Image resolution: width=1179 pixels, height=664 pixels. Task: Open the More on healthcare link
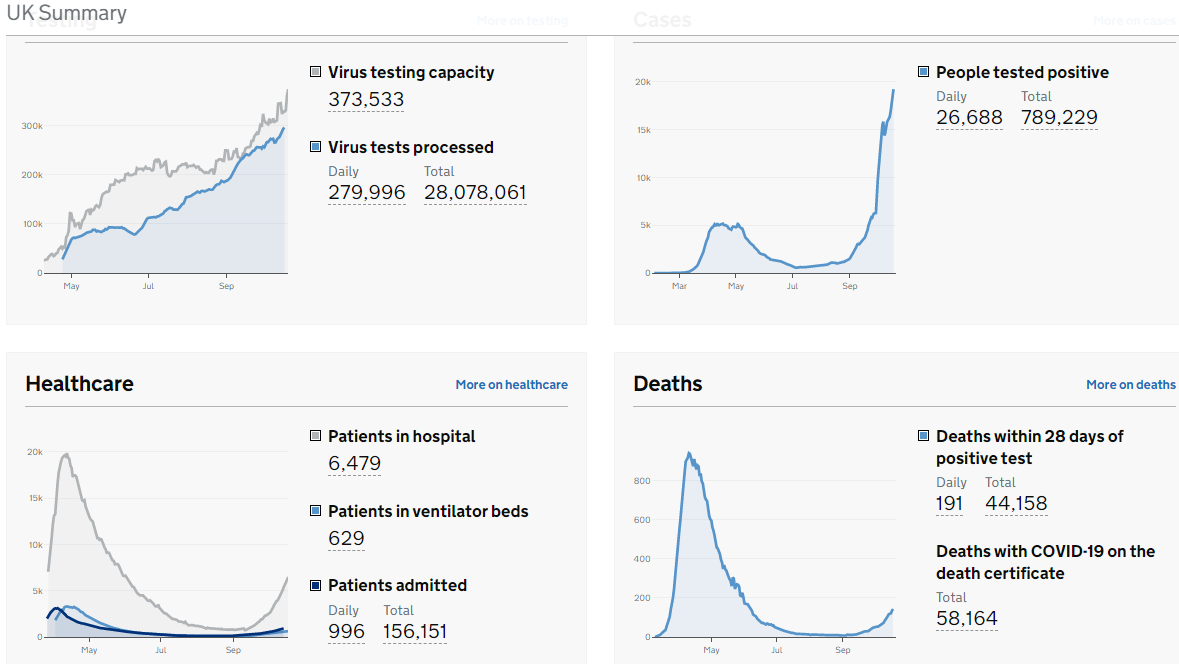click(x=511, y=384)
